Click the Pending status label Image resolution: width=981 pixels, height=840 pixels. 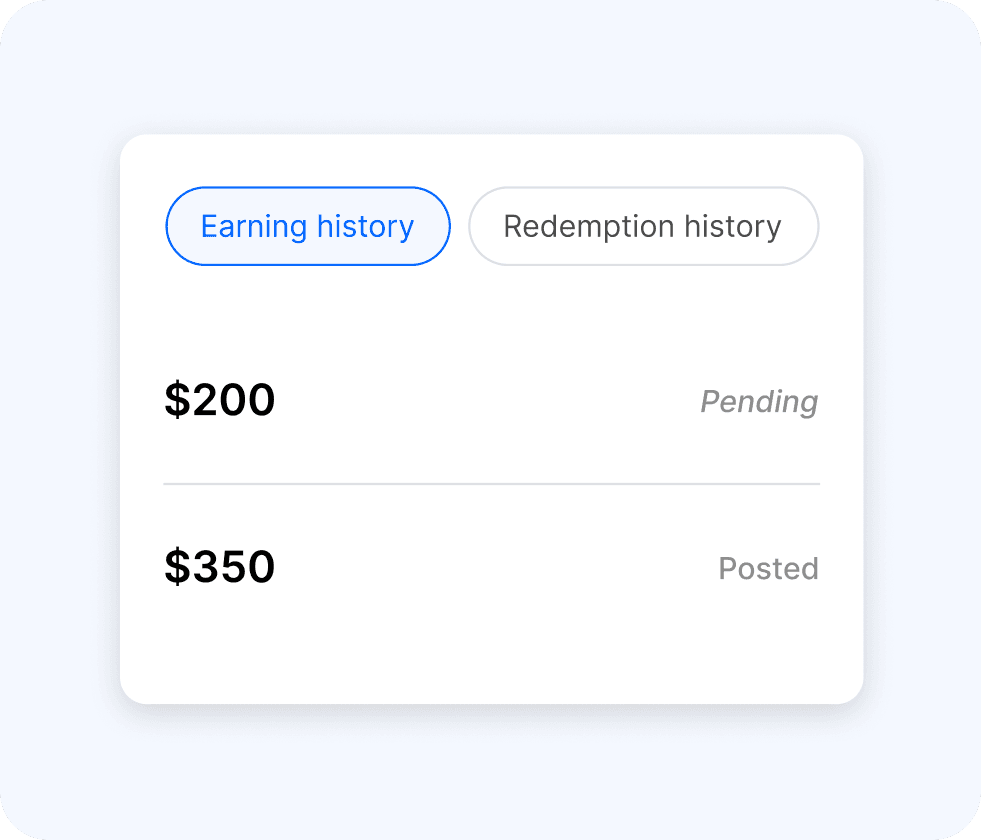[x=759, y=402]
